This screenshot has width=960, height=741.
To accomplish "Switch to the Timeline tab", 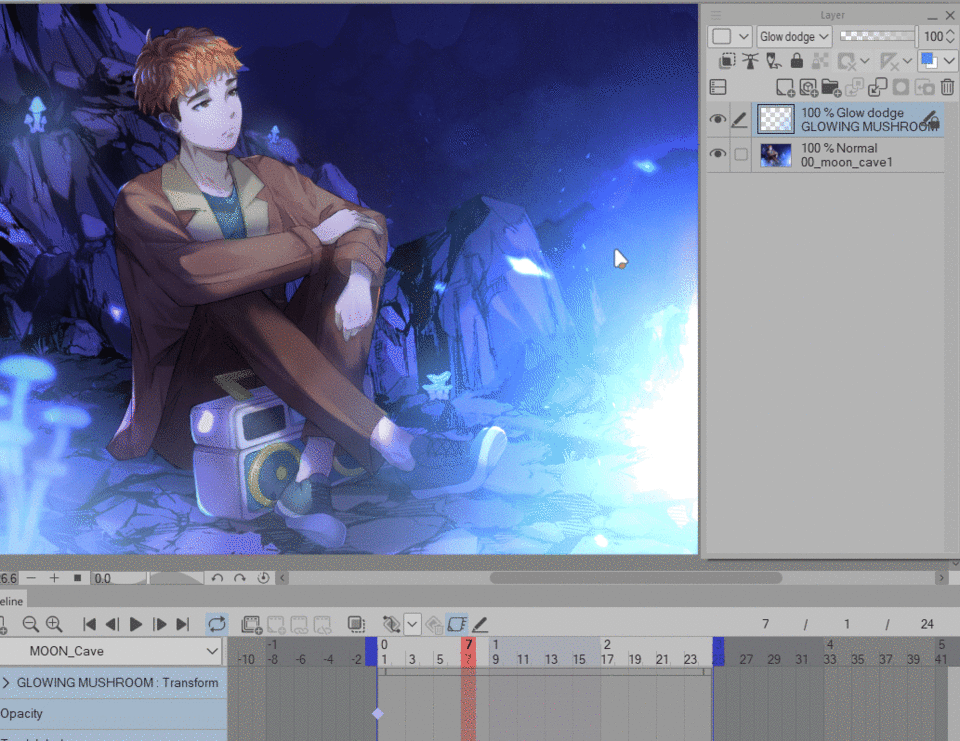I will (x=13, y=600).
